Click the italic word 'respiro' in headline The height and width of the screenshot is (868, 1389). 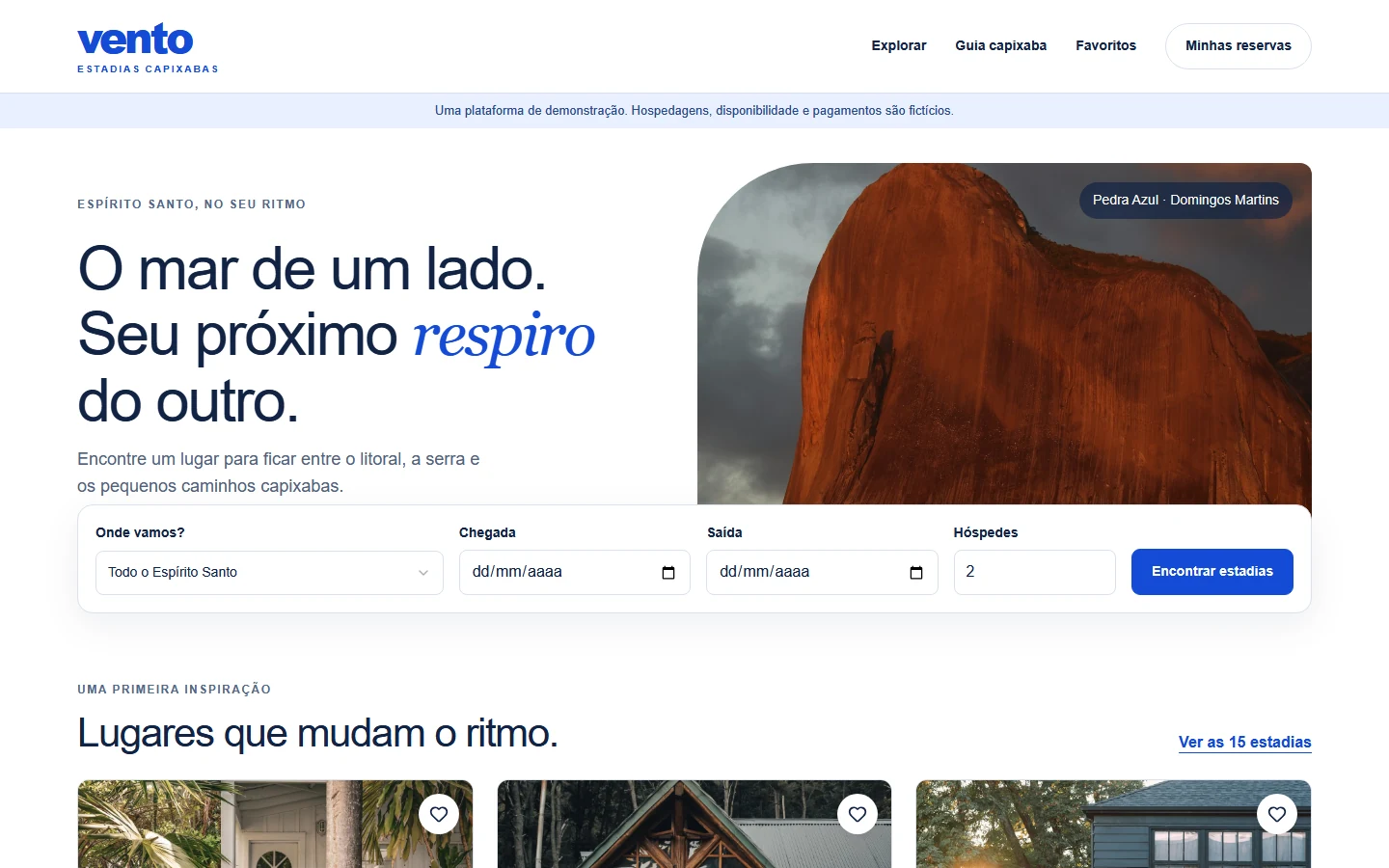tap(504, 336)
